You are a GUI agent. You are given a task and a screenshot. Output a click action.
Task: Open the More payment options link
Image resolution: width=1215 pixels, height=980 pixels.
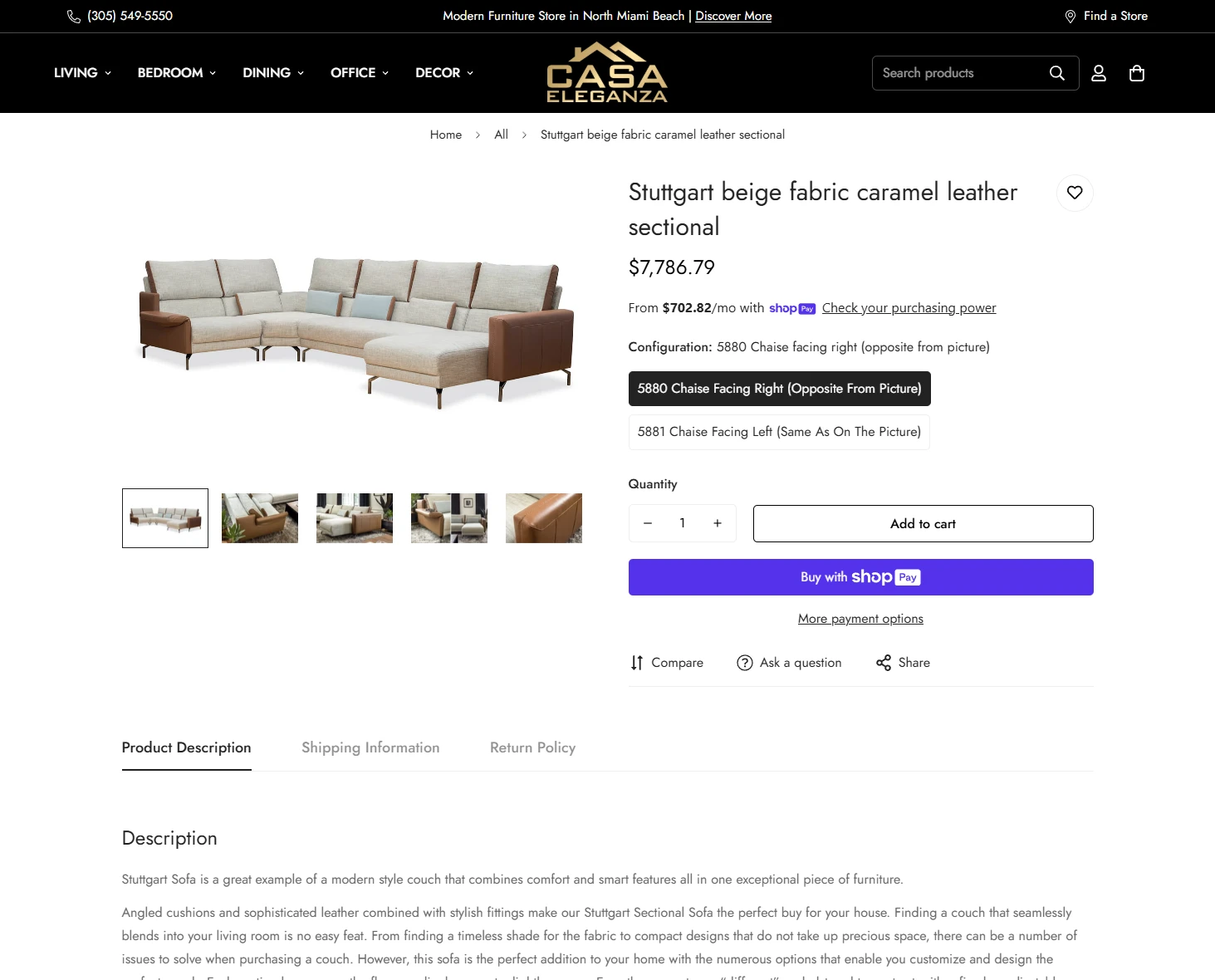(x=860, y=619)
